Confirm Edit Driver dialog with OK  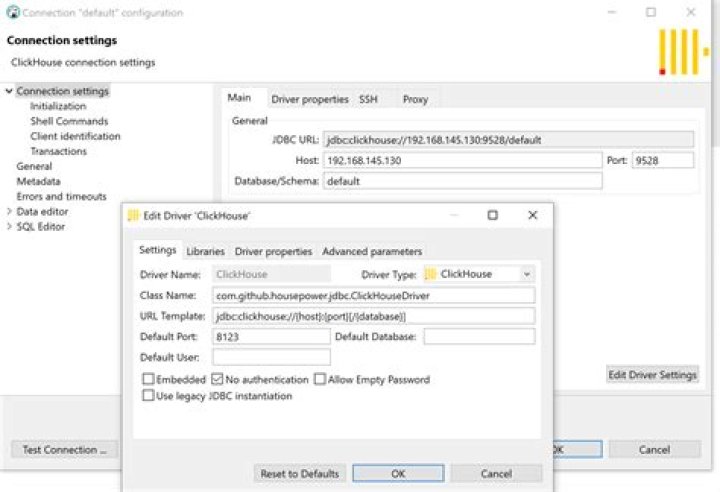[398, 473]
